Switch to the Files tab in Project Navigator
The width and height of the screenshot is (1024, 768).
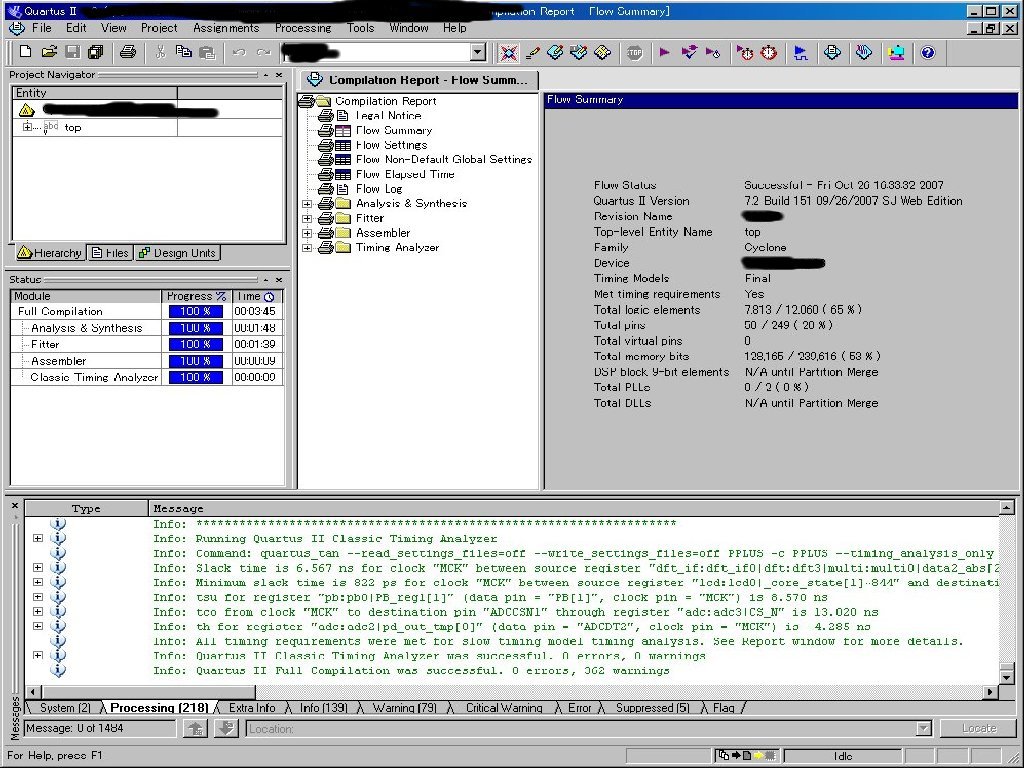[x=110, y=253]
